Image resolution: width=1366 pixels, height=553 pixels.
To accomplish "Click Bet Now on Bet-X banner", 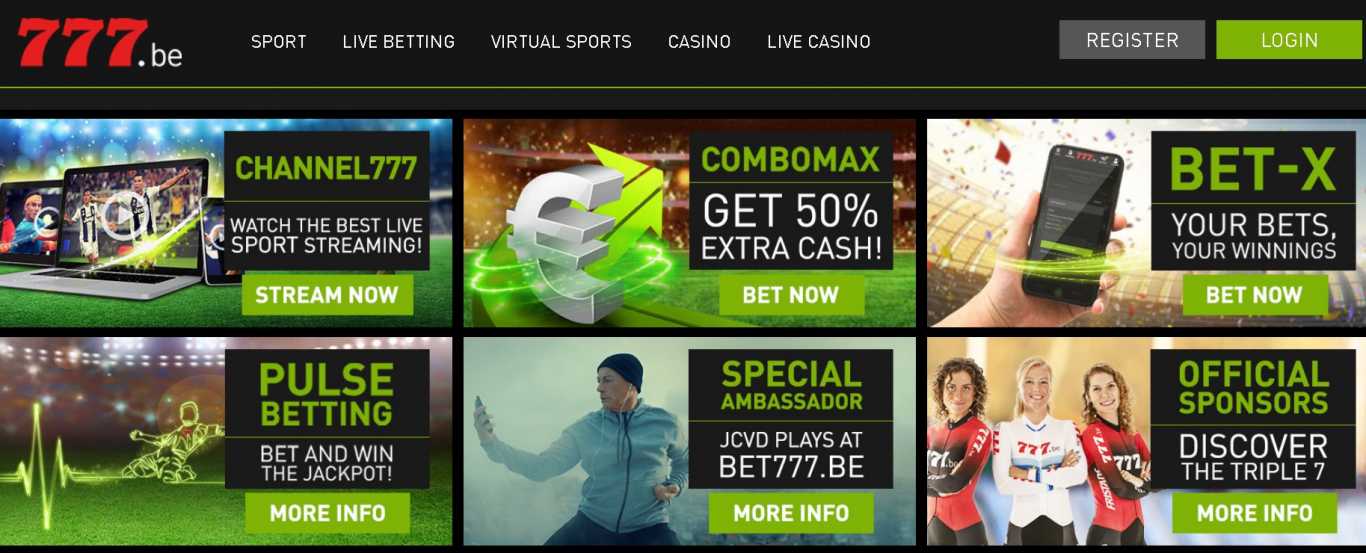I will pyautogui.click(x=1254, y=295).
